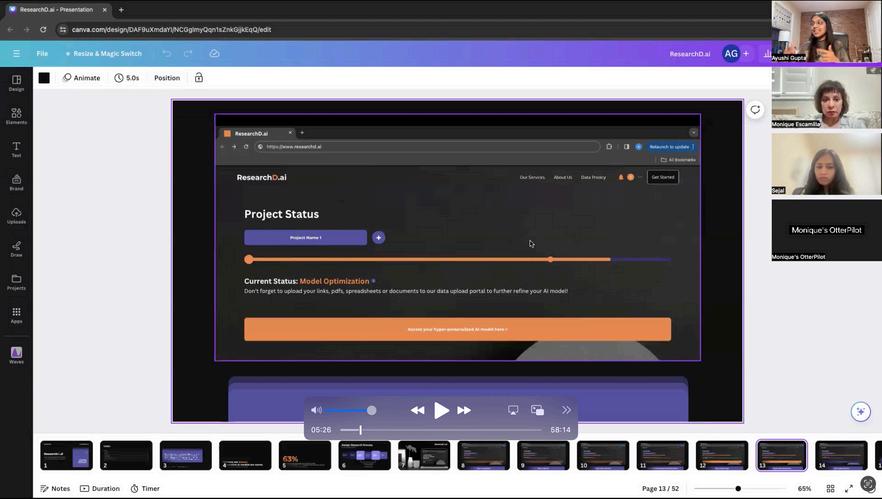Toggle picture-in-picture in video controls
Screen dimensions: 882x499
[537, 410]
